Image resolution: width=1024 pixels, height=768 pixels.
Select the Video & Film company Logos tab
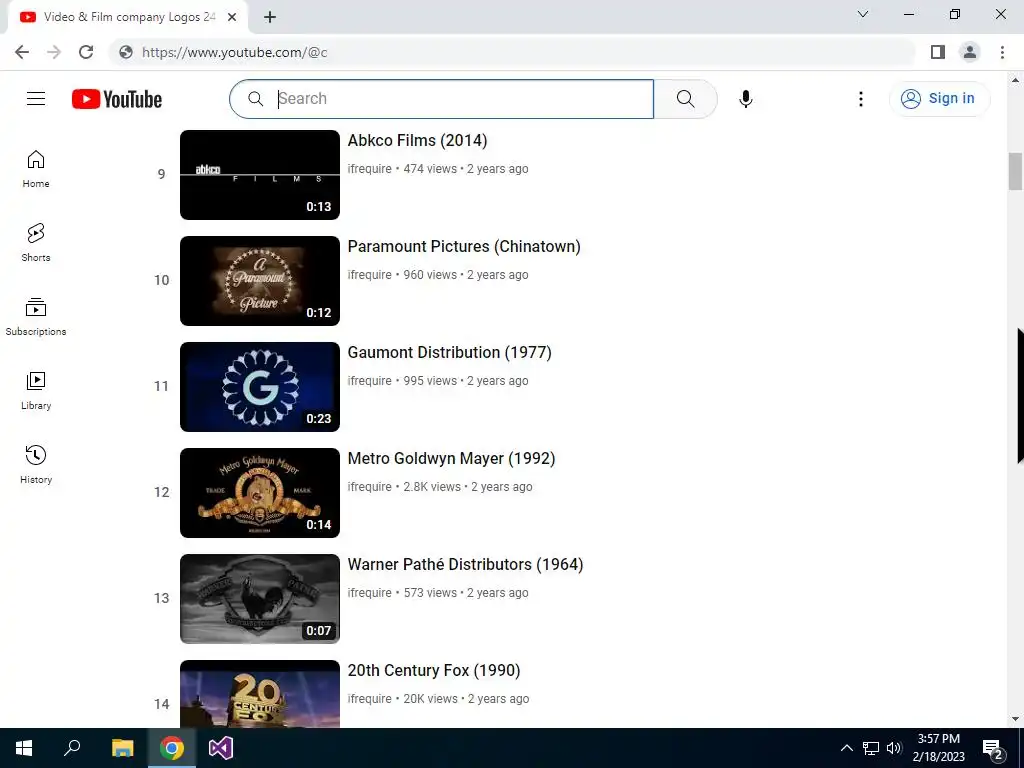point(128,18)
